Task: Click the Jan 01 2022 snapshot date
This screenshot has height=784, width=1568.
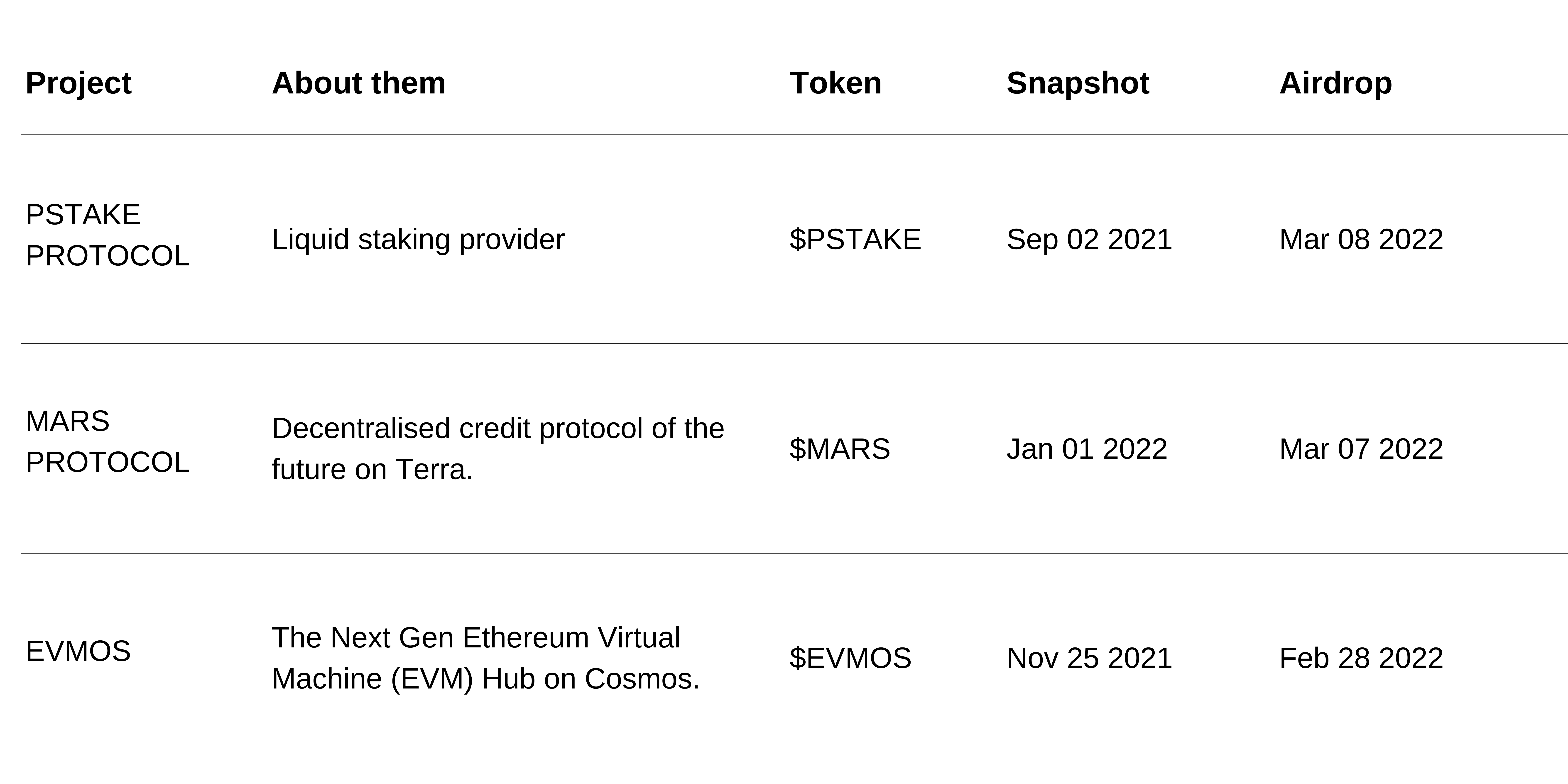Action: (1087, 449)
